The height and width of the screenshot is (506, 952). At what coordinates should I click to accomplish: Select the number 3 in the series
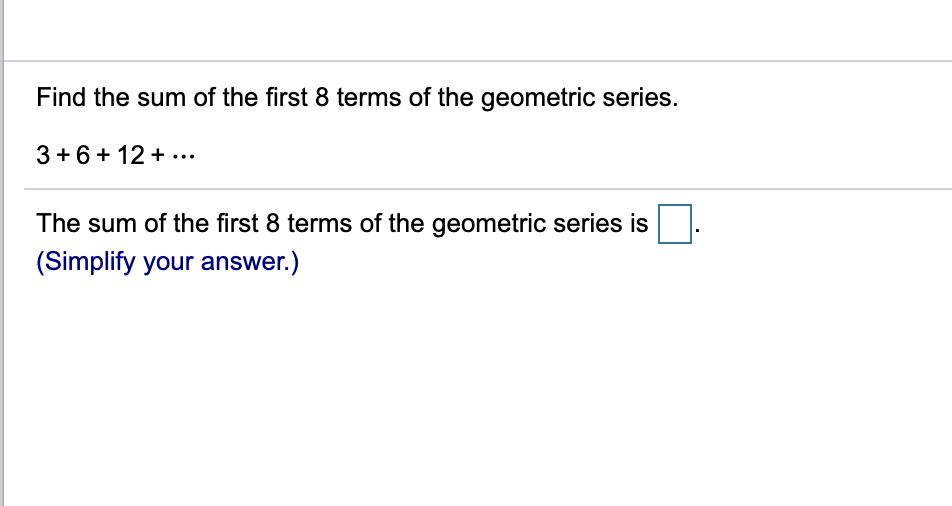coord(43,155)
